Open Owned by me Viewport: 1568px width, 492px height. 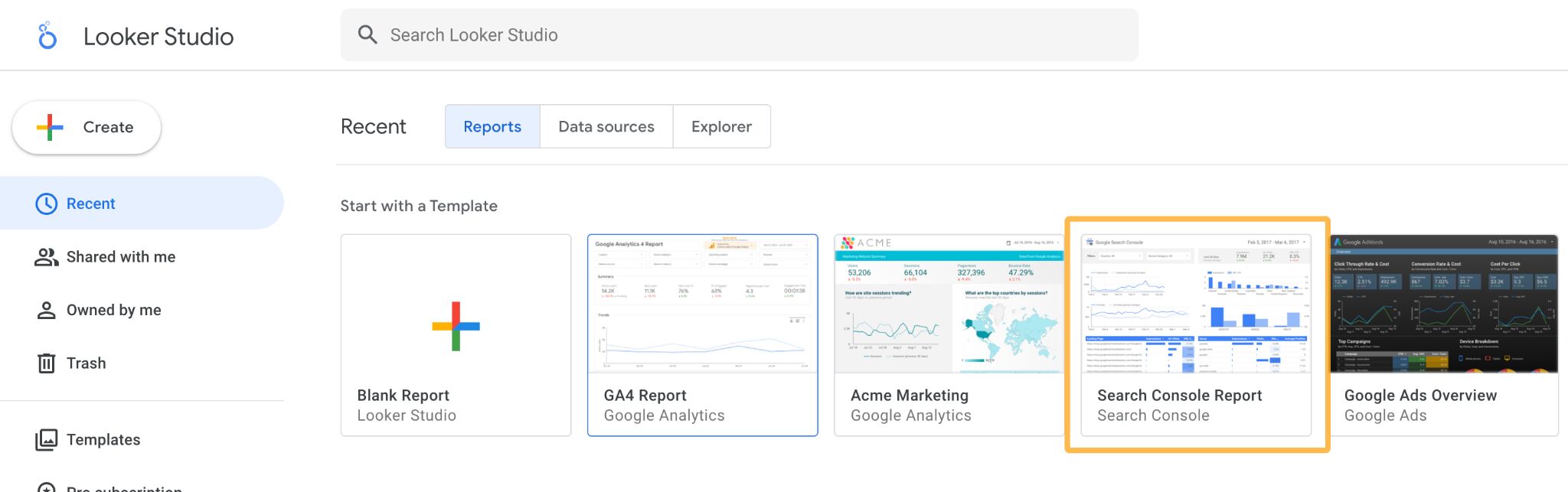click(x=142, y=310)
